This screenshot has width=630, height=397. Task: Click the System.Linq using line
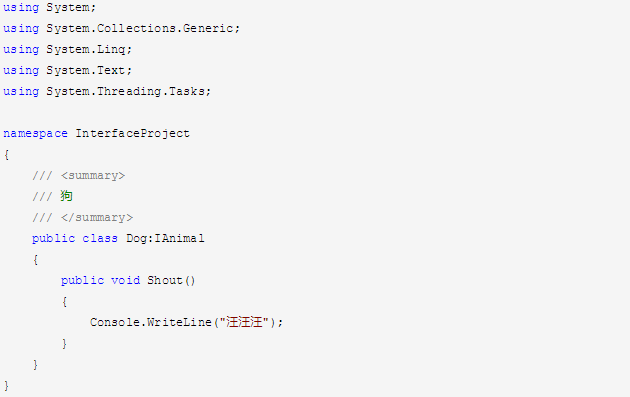(68, 49)
